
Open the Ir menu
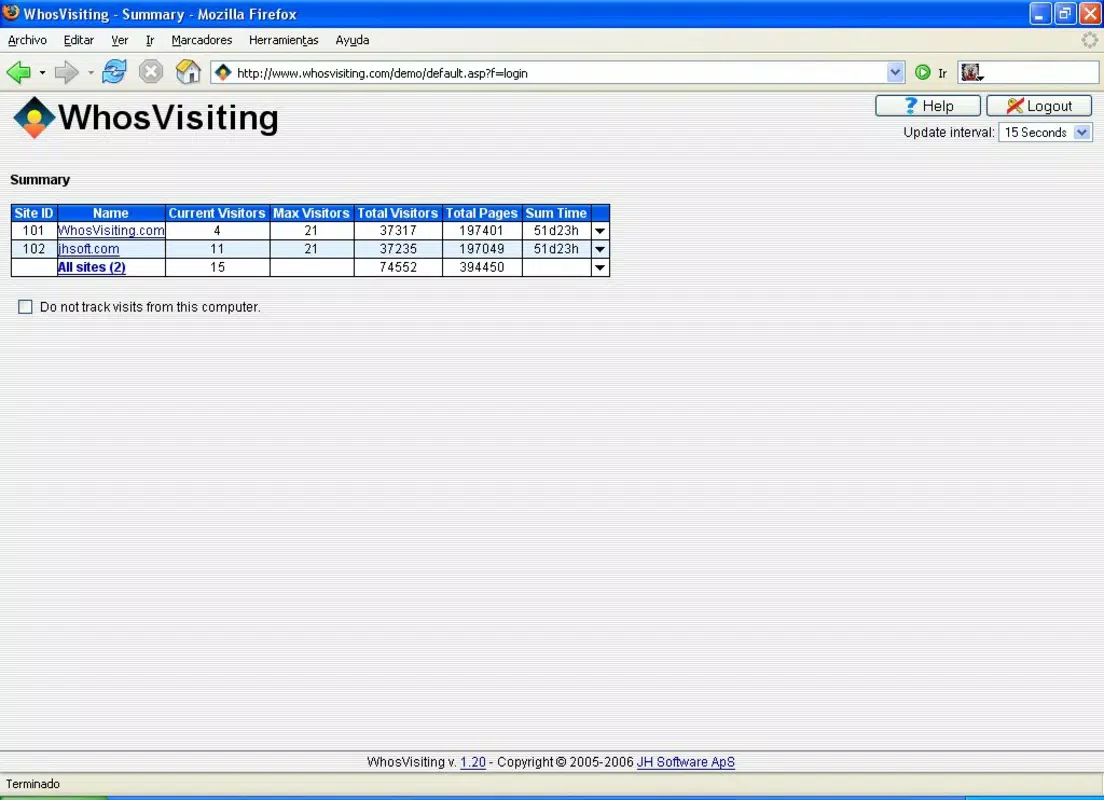pyautogui.click(x=150, y=40)
